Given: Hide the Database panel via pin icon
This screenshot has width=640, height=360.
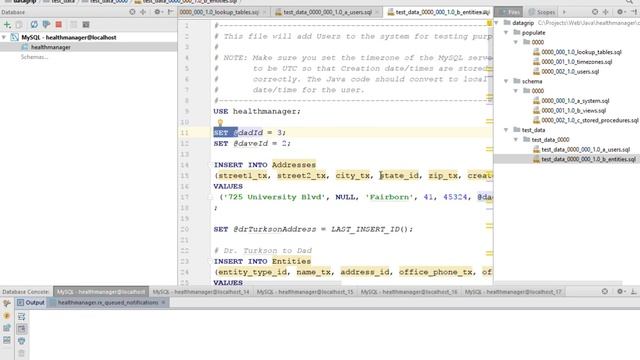Looking at the screenshot, I should (x=170, y=12).
